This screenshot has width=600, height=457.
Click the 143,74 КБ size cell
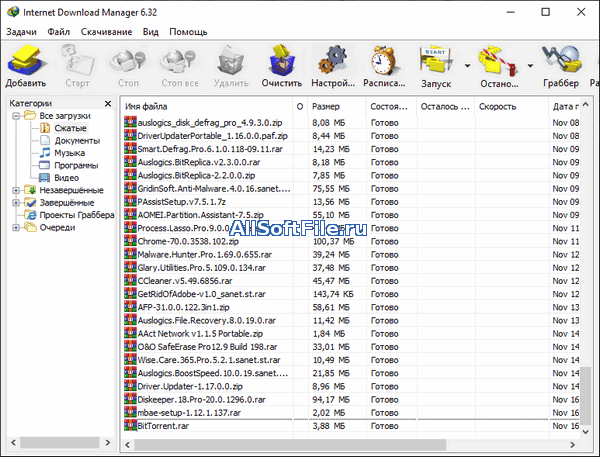click(333, 294)
